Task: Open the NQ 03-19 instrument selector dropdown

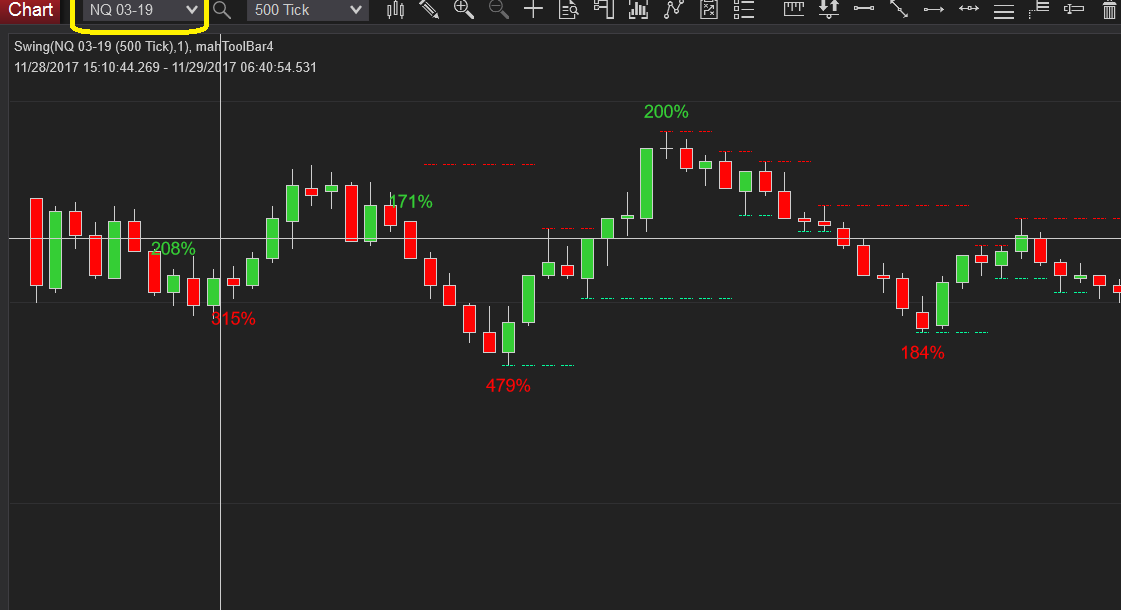Action: point(142,10)
